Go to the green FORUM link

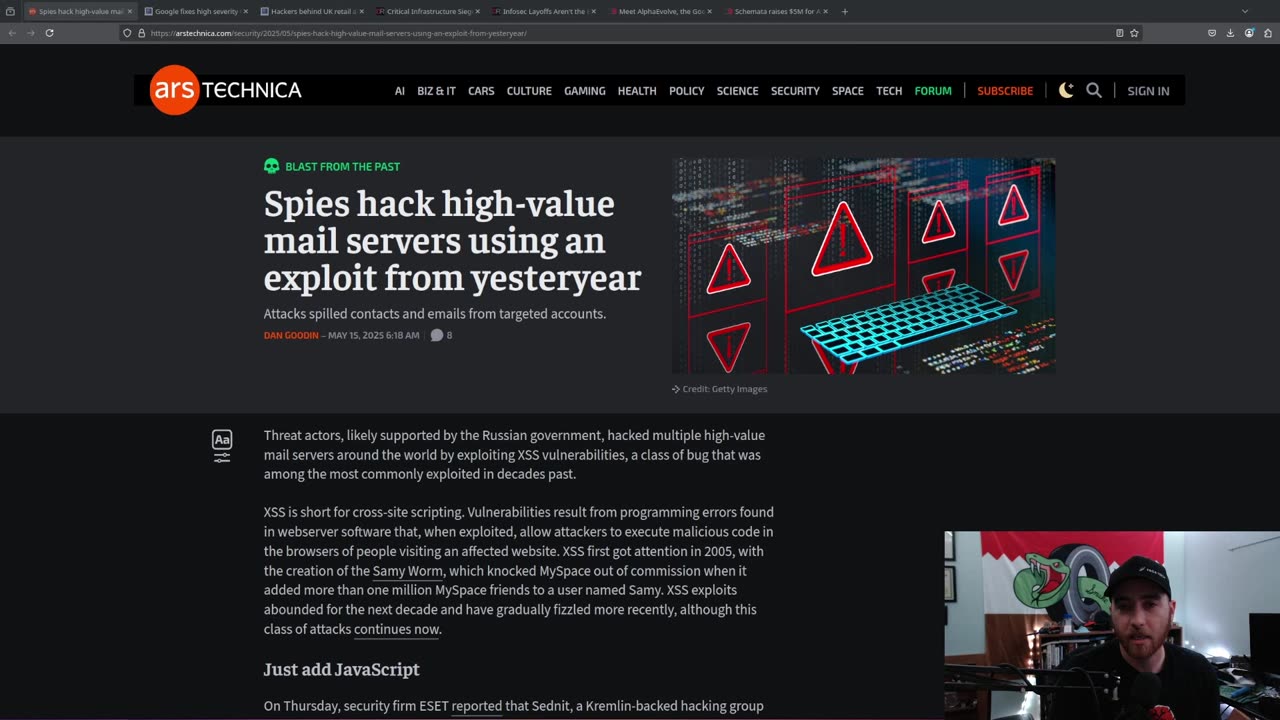pos(933,91)
